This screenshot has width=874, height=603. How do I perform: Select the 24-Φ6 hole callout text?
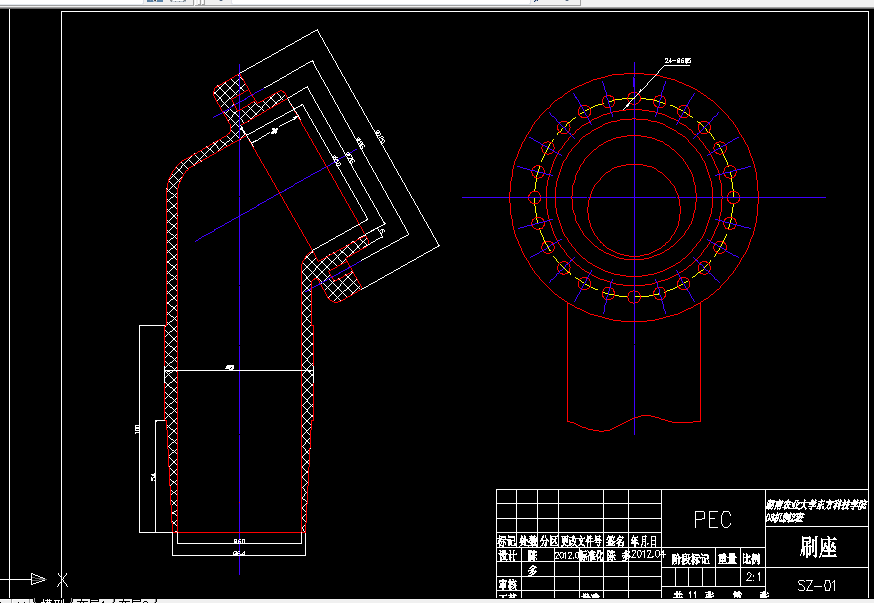[677, 60]
